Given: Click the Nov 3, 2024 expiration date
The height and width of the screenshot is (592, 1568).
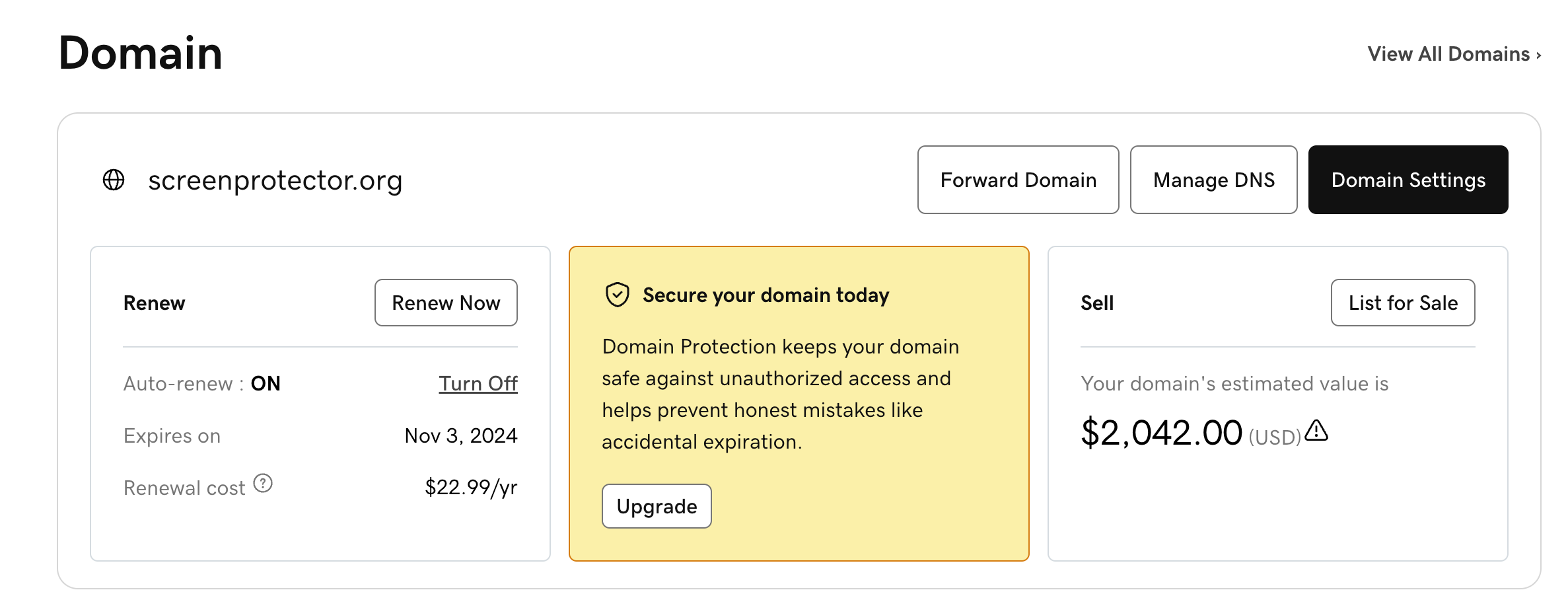Looking at the screenshot, I should click(x=461, y=435).
